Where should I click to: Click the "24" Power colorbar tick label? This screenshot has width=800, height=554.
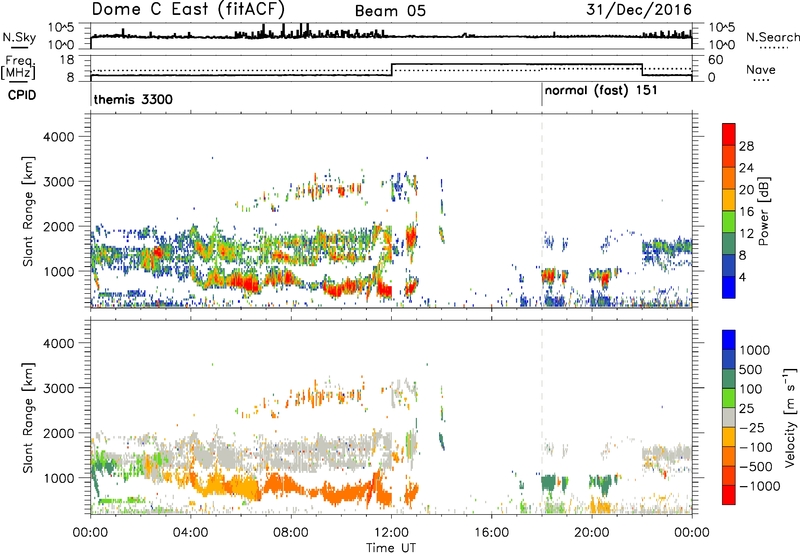coord(746,168)
